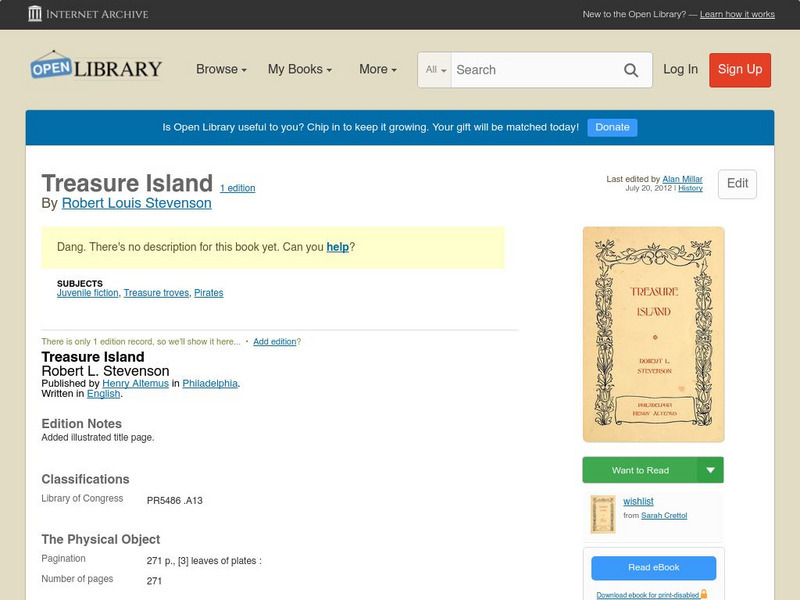Open the More menu

tap(378, 69)
